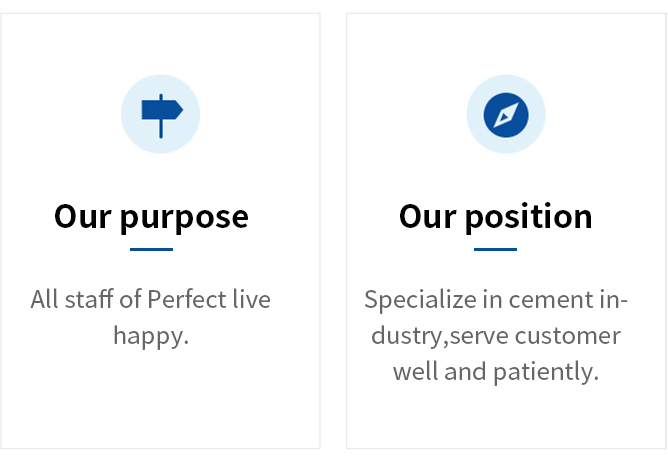Open the Our purpose heading
668x468 pixels.
pos(151,217)
